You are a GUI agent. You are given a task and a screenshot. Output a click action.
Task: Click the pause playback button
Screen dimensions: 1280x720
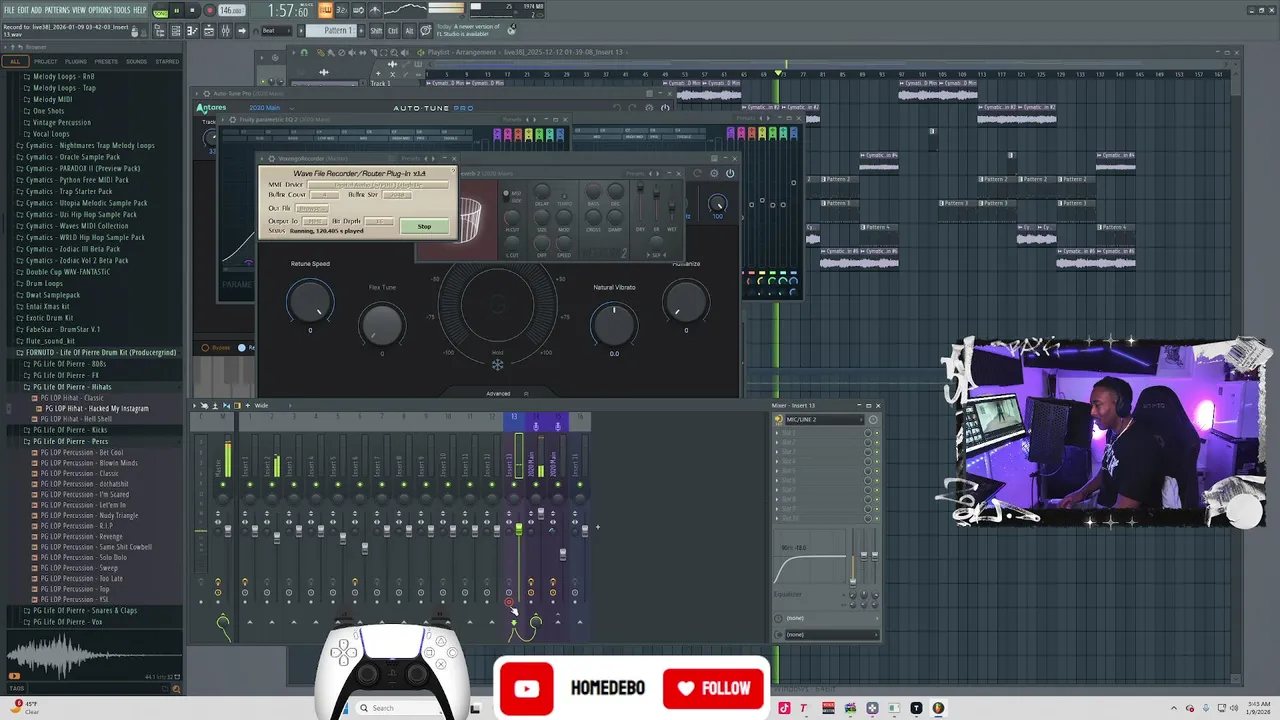coord(176,11)
